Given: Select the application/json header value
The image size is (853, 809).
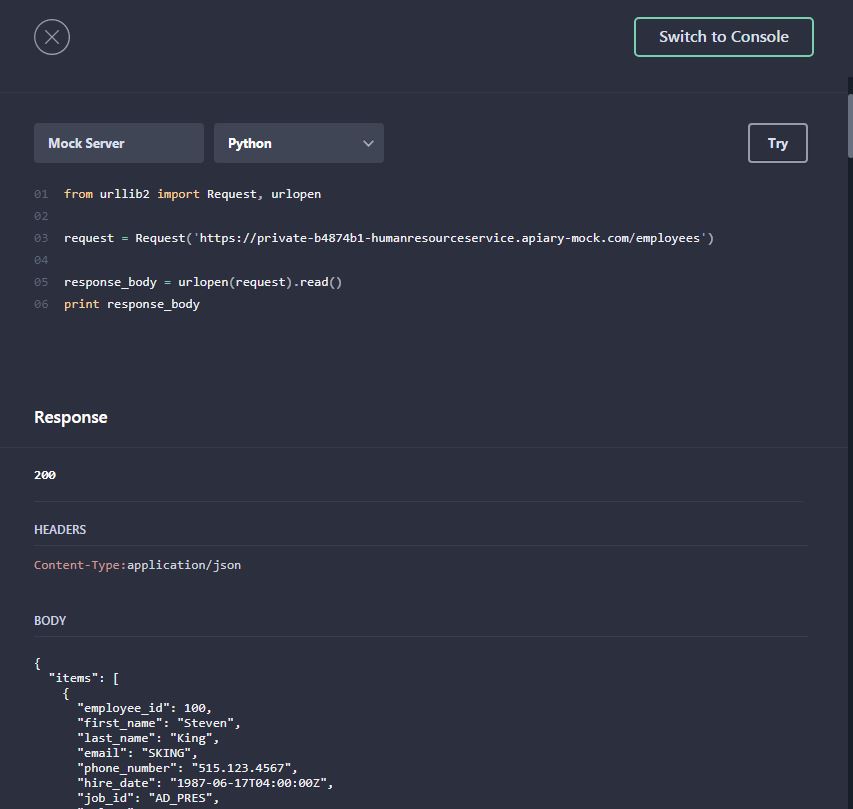Looking at the screenshot, I should coord(184,565).
